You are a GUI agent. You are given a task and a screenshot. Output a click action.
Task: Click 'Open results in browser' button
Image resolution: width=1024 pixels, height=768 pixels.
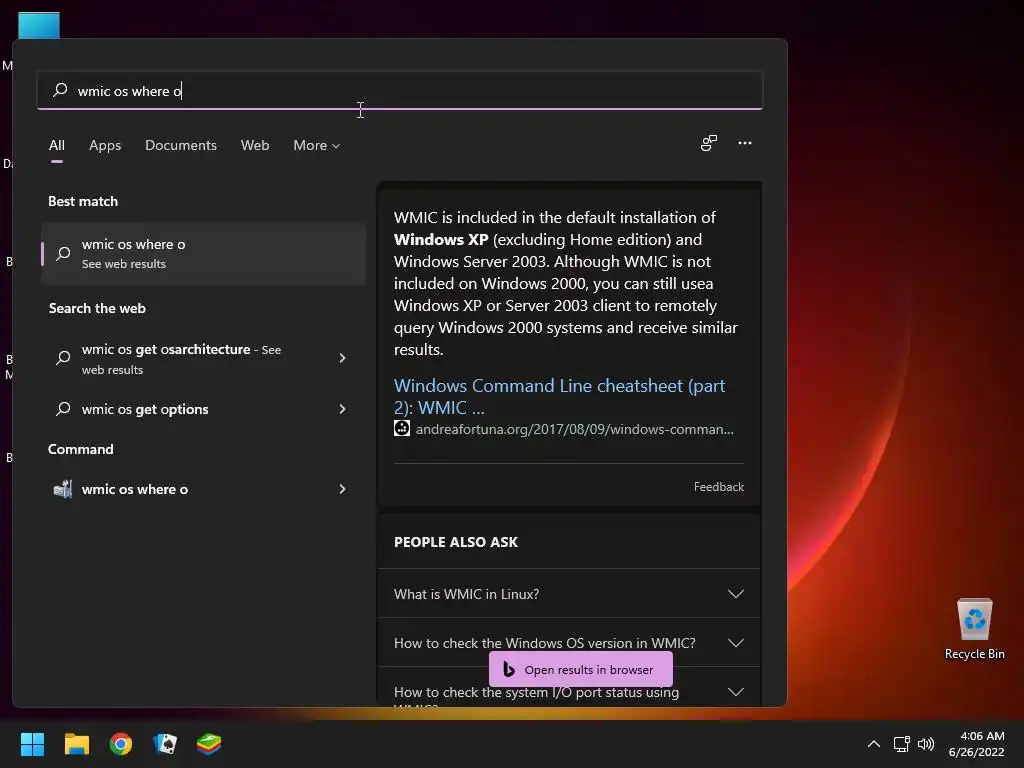[581, 669]
